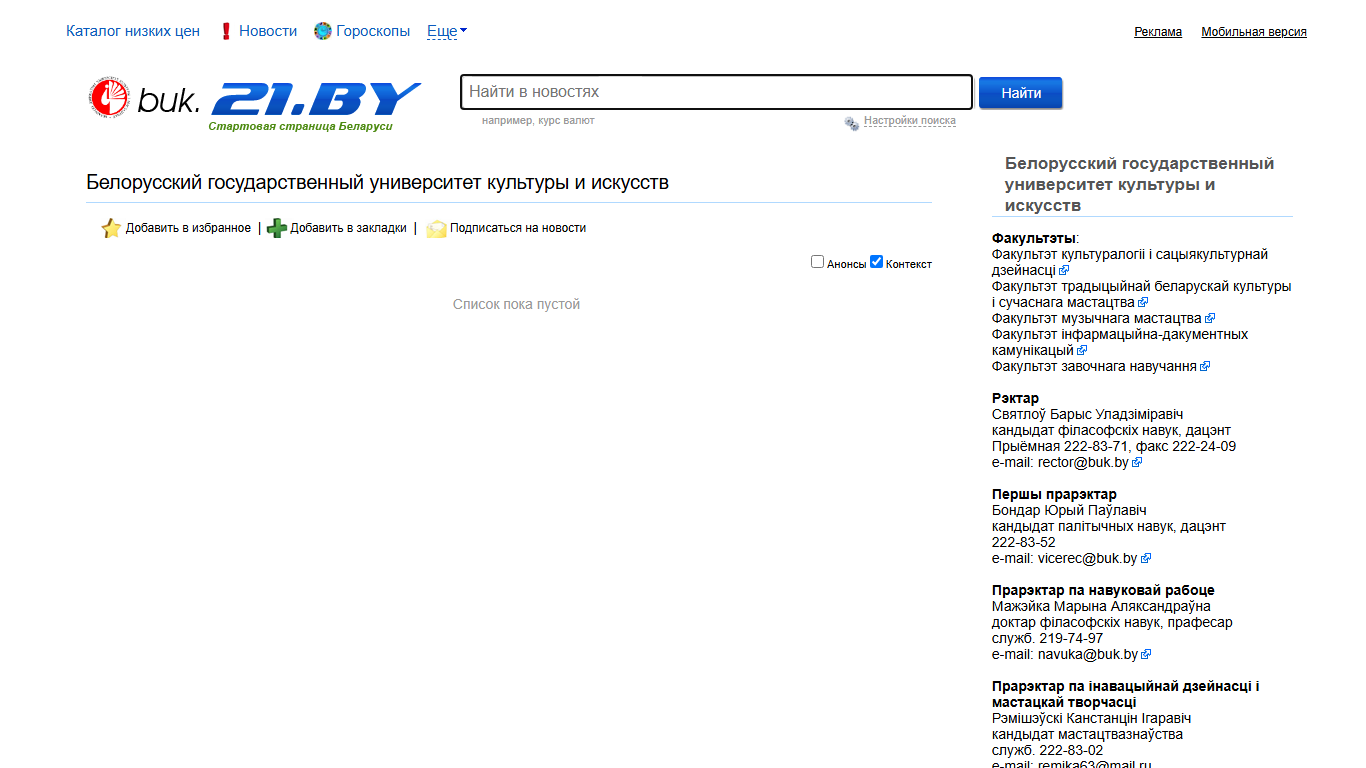
Task: Click the green plus bookmarks icon
Action: point(277,228)
